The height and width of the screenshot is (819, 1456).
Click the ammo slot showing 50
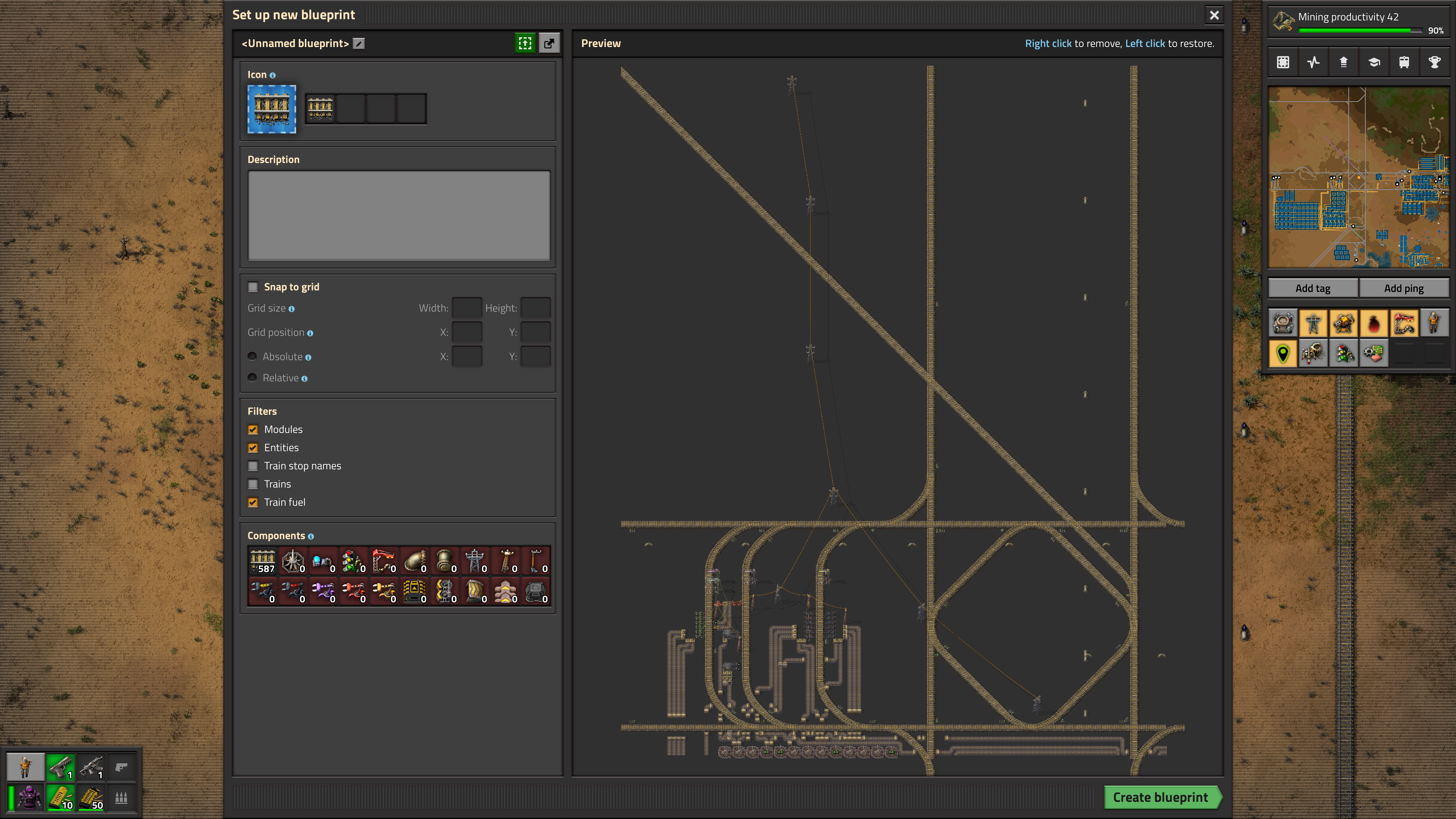coord(91,797)
